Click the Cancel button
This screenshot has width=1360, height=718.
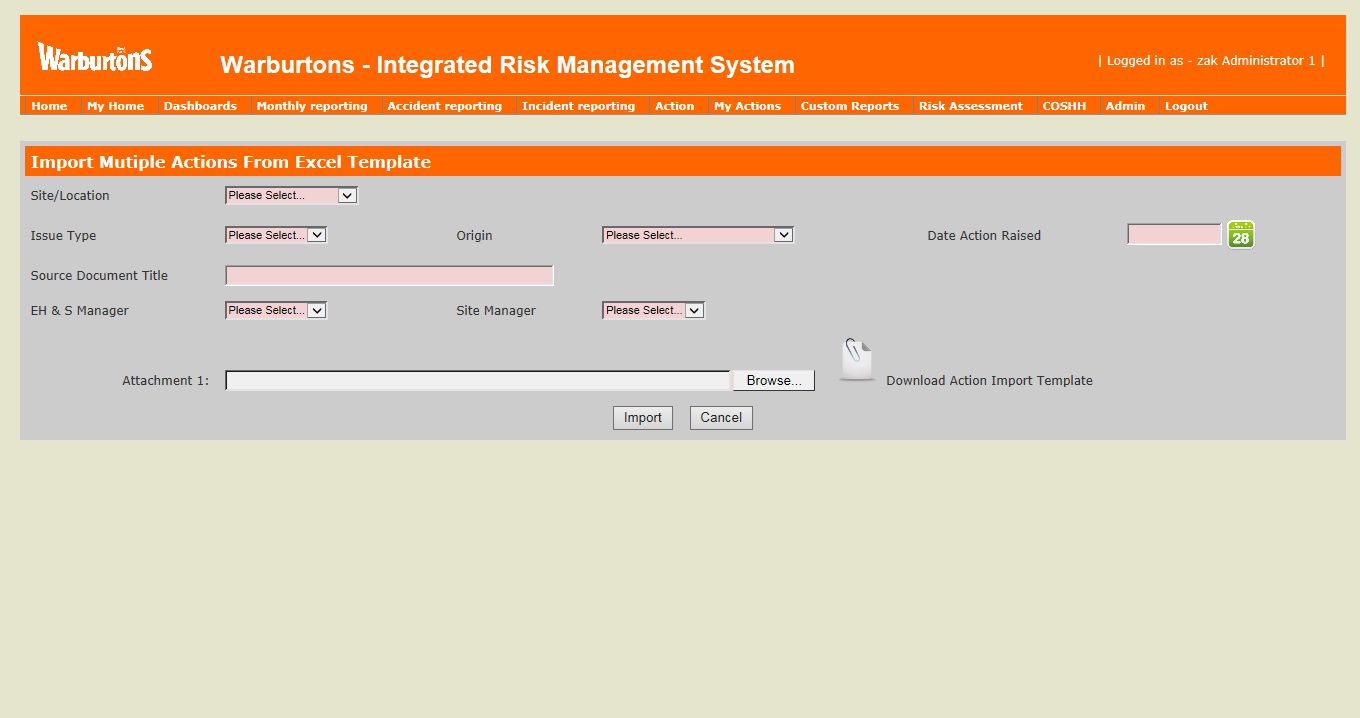coord(720,418)
